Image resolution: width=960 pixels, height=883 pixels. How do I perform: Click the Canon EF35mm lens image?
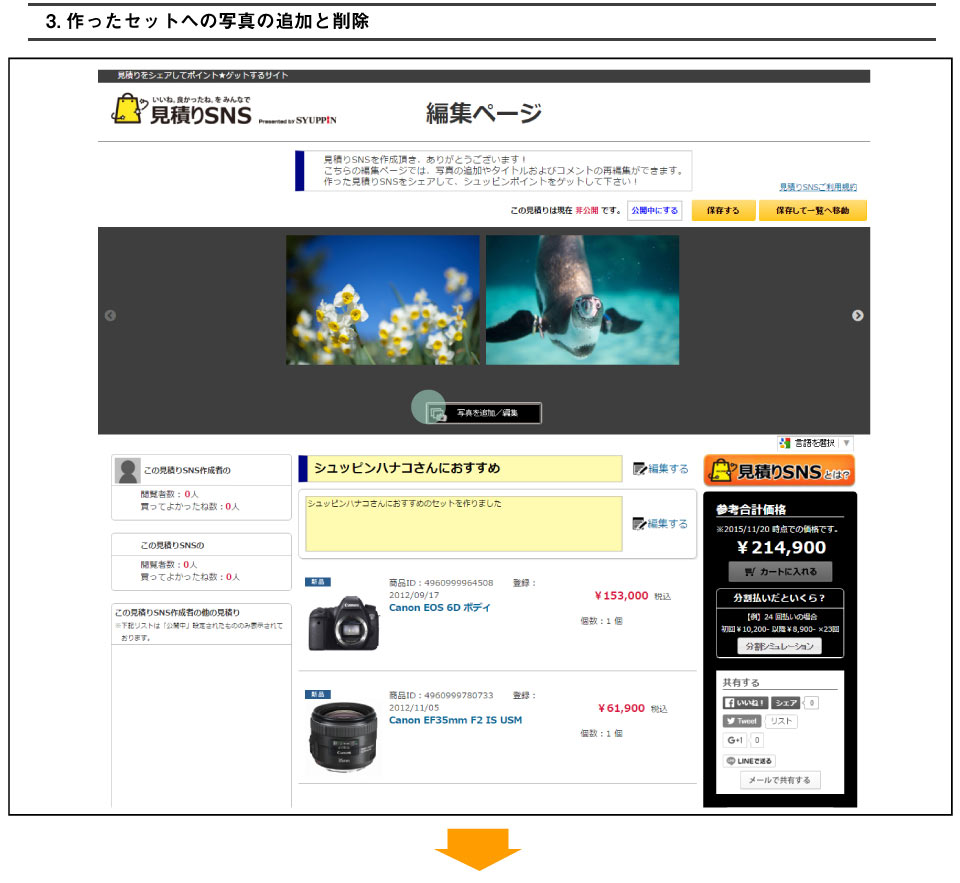(343, 738)
